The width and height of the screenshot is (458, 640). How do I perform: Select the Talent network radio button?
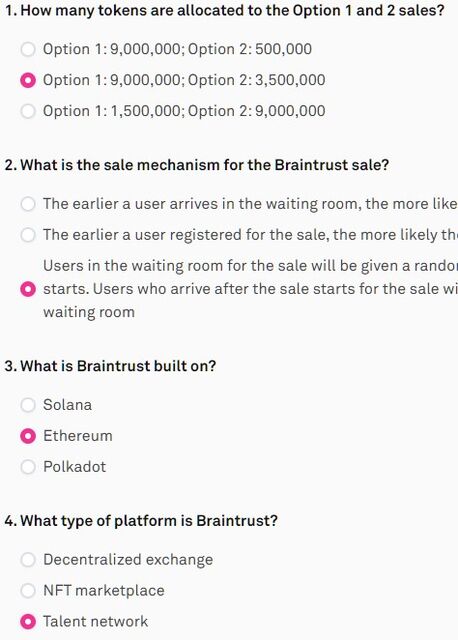click(28, 622)
